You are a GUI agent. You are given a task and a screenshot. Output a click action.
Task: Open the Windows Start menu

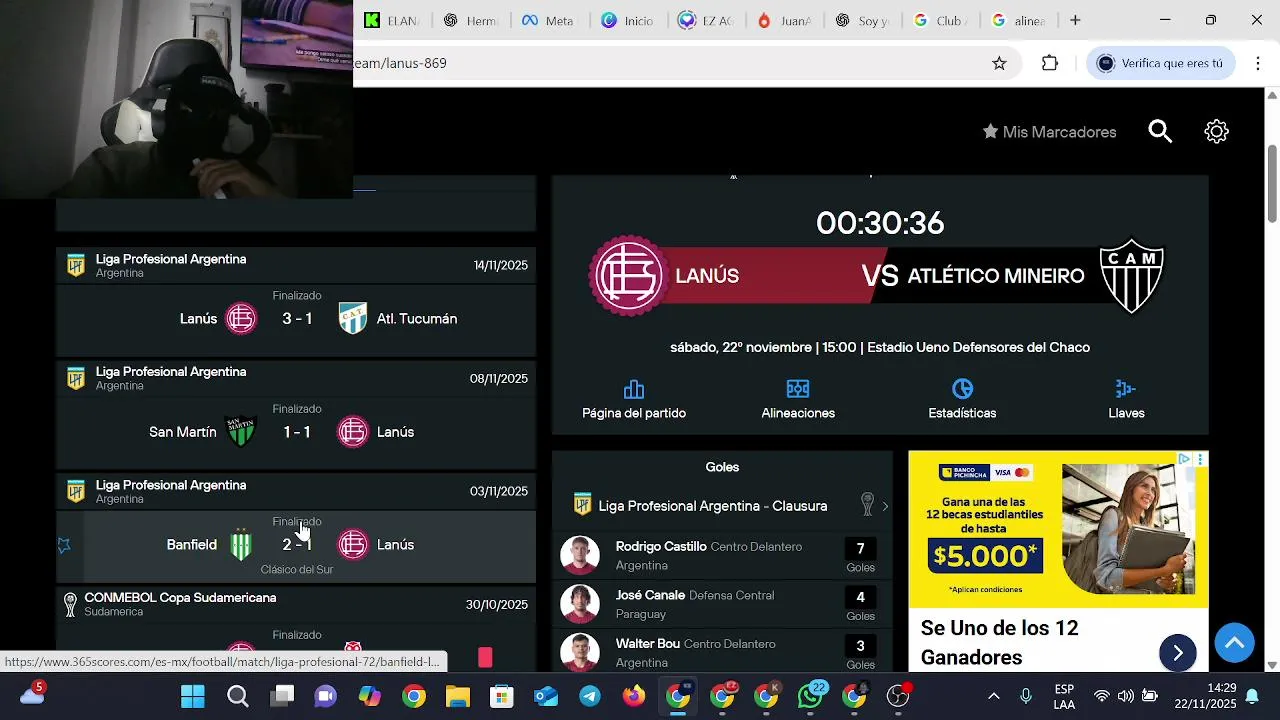(x=193, y=696)
